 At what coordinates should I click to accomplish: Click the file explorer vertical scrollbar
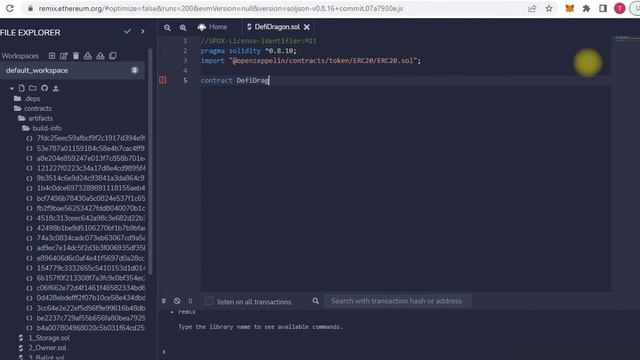pos(150,162)
